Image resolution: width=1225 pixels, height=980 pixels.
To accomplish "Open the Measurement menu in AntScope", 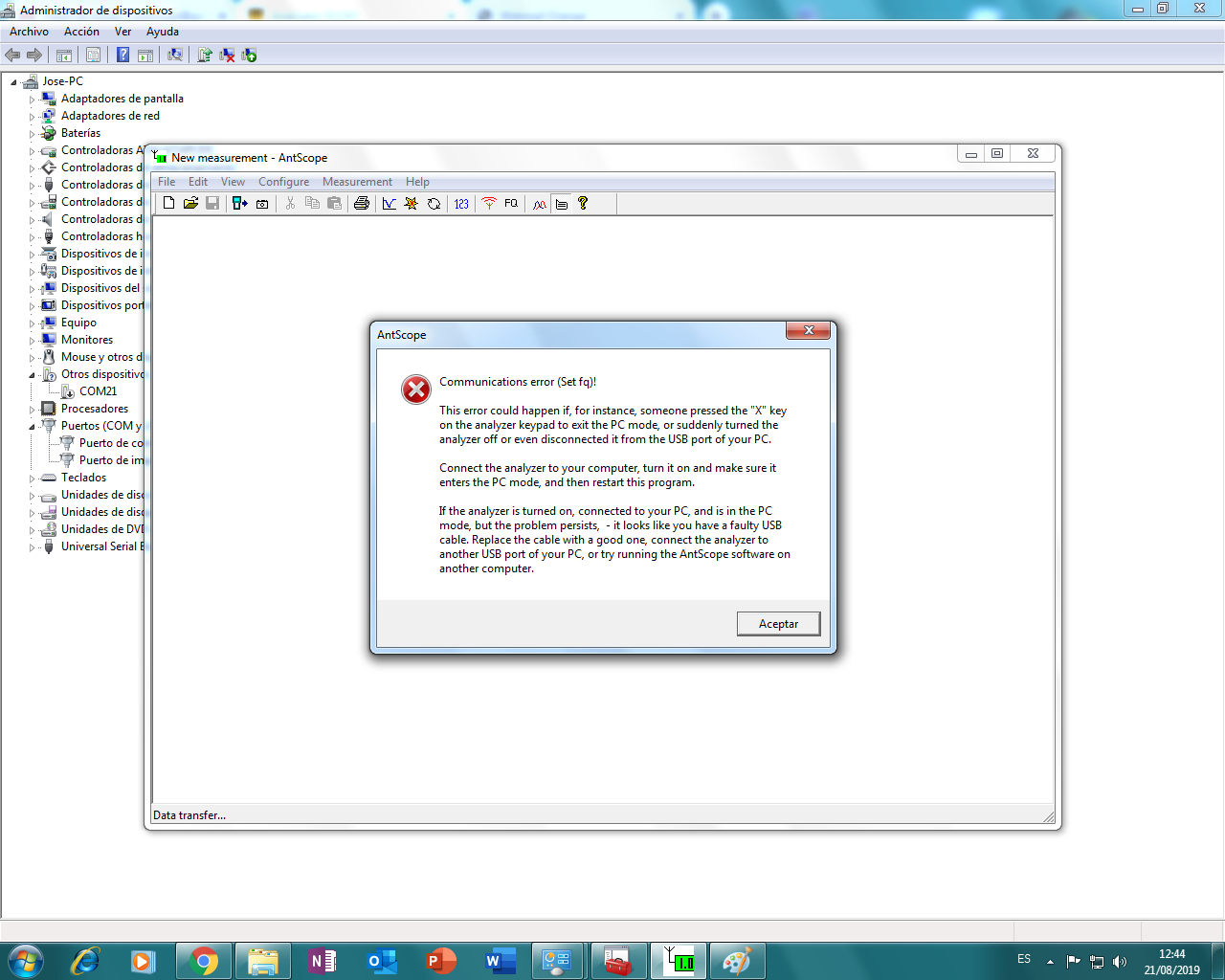I will click(x=357, y=182).
